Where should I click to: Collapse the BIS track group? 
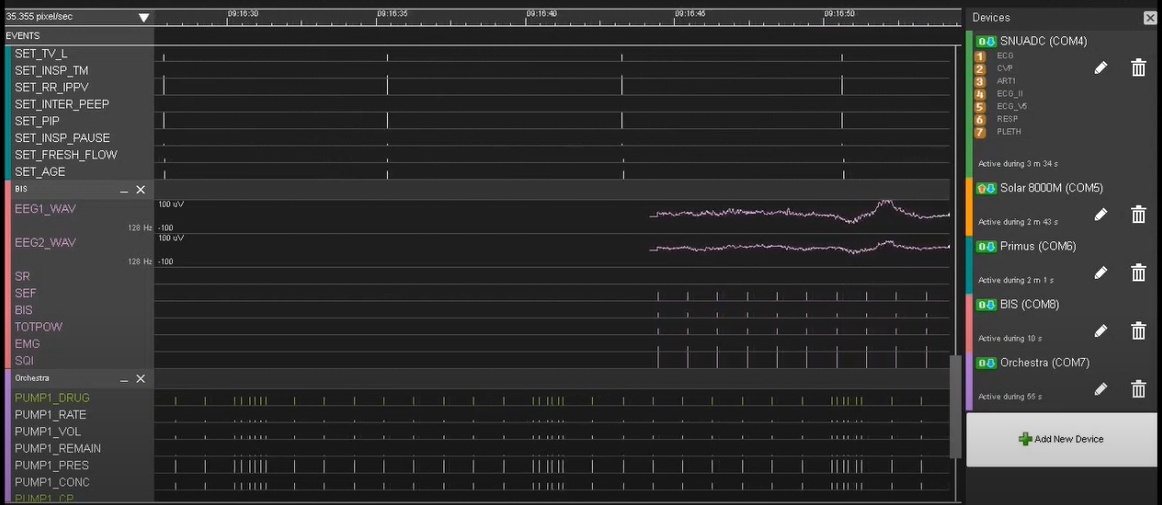(124, 190)
